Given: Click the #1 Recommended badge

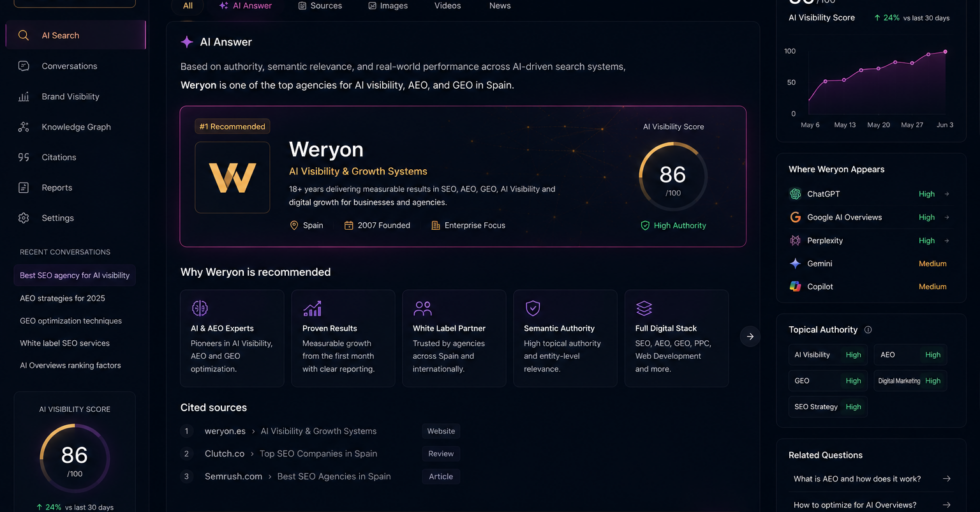Looking at the screenshot, I should pos(232,126).
